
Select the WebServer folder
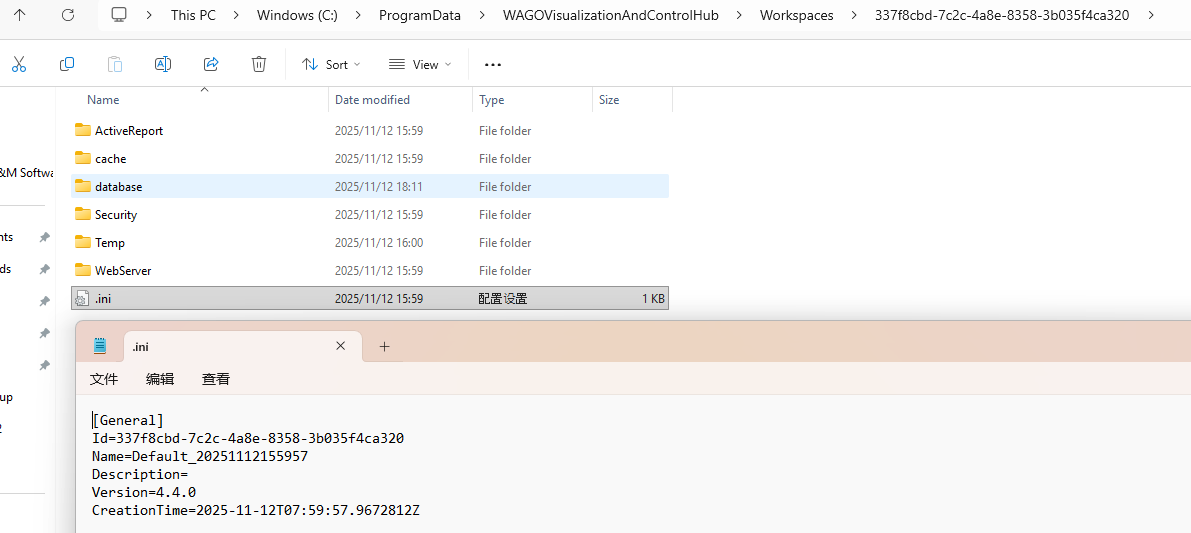coord(123,271)
